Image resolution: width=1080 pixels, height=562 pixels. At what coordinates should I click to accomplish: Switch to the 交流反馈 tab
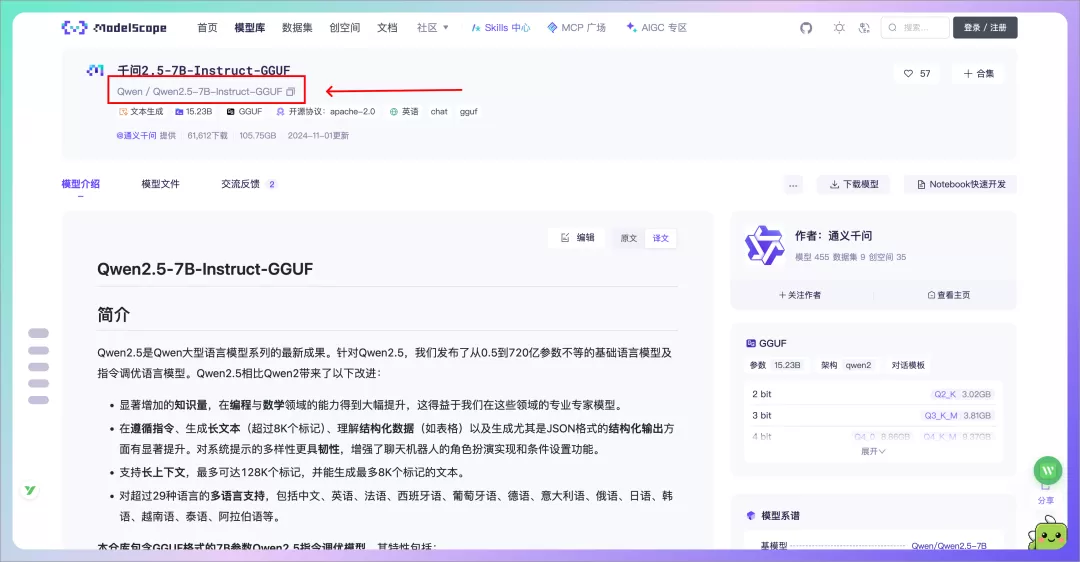[x=249, y=184]
